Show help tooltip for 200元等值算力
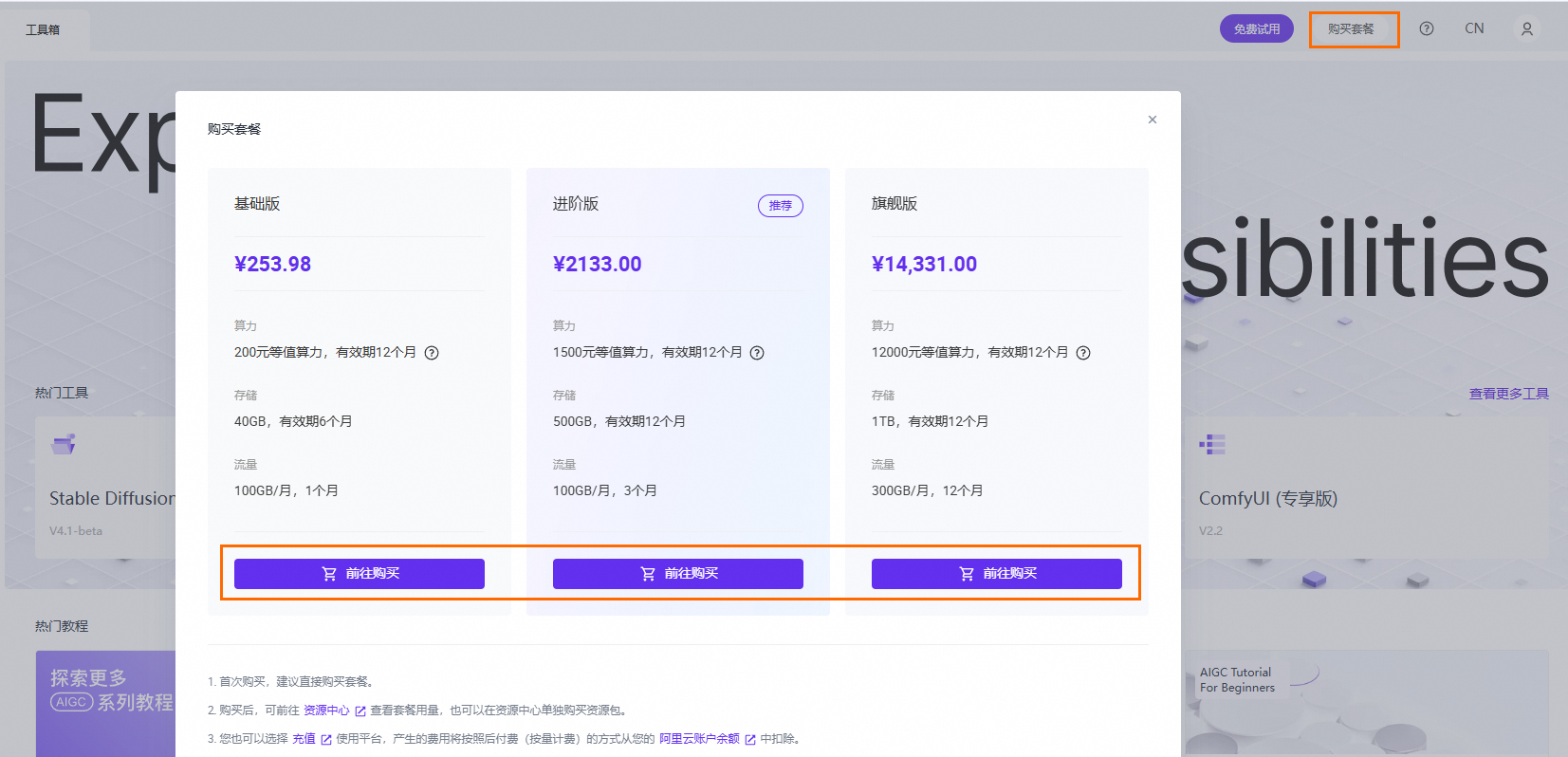 click(432, 353)
